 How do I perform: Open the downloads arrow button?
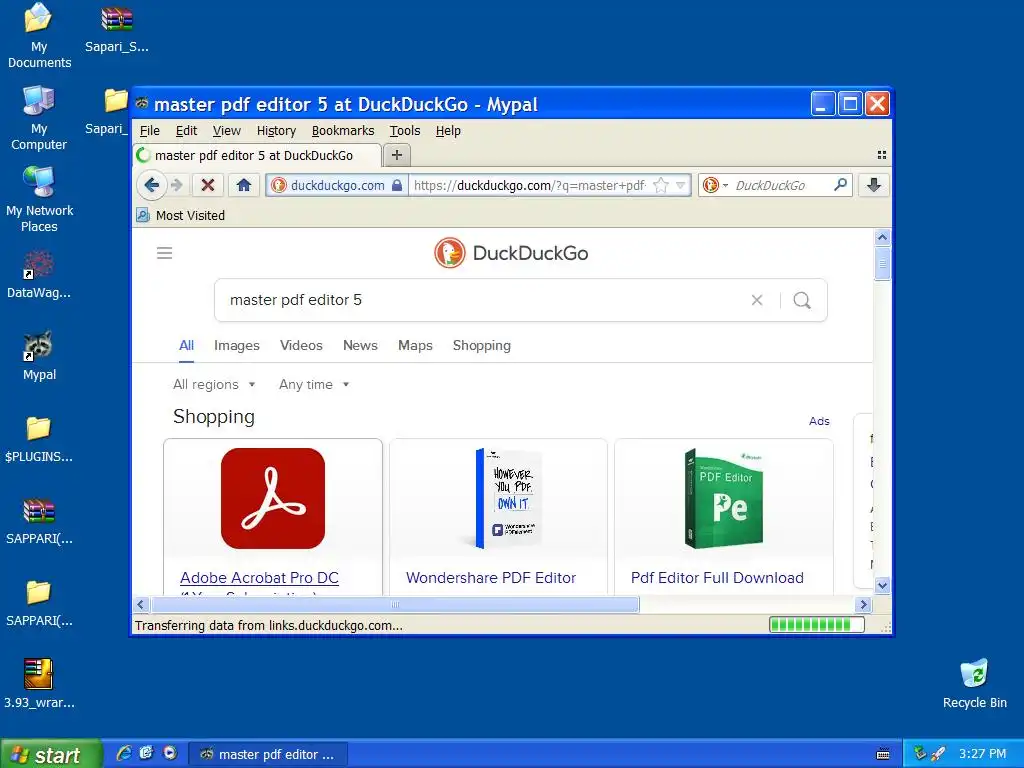pyautogui.click(x=874, y=185)
